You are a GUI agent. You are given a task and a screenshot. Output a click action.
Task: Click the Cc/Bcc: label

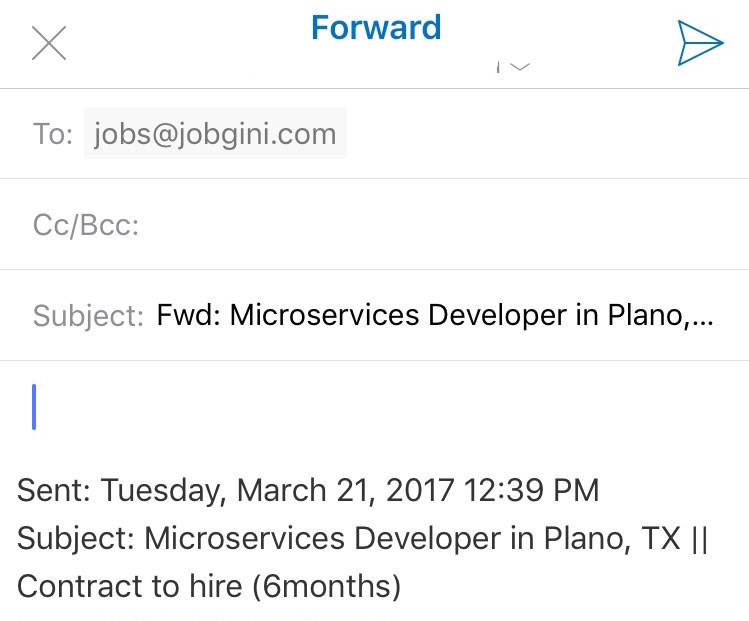[x=86, y=225]
